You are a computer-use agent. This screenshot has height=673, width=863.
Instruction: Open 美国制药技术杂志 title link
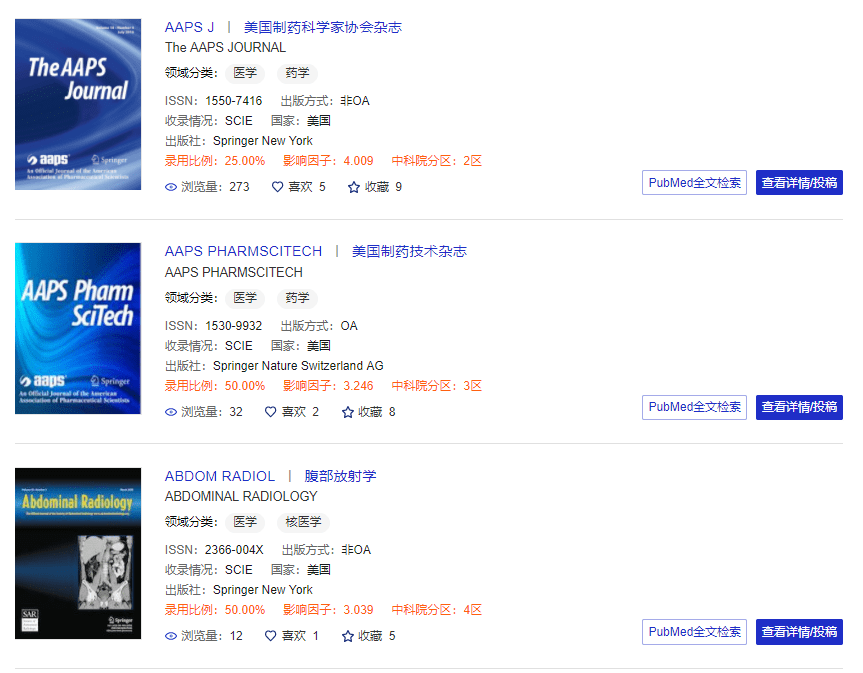pyautogui.click(x=409, y=251)
